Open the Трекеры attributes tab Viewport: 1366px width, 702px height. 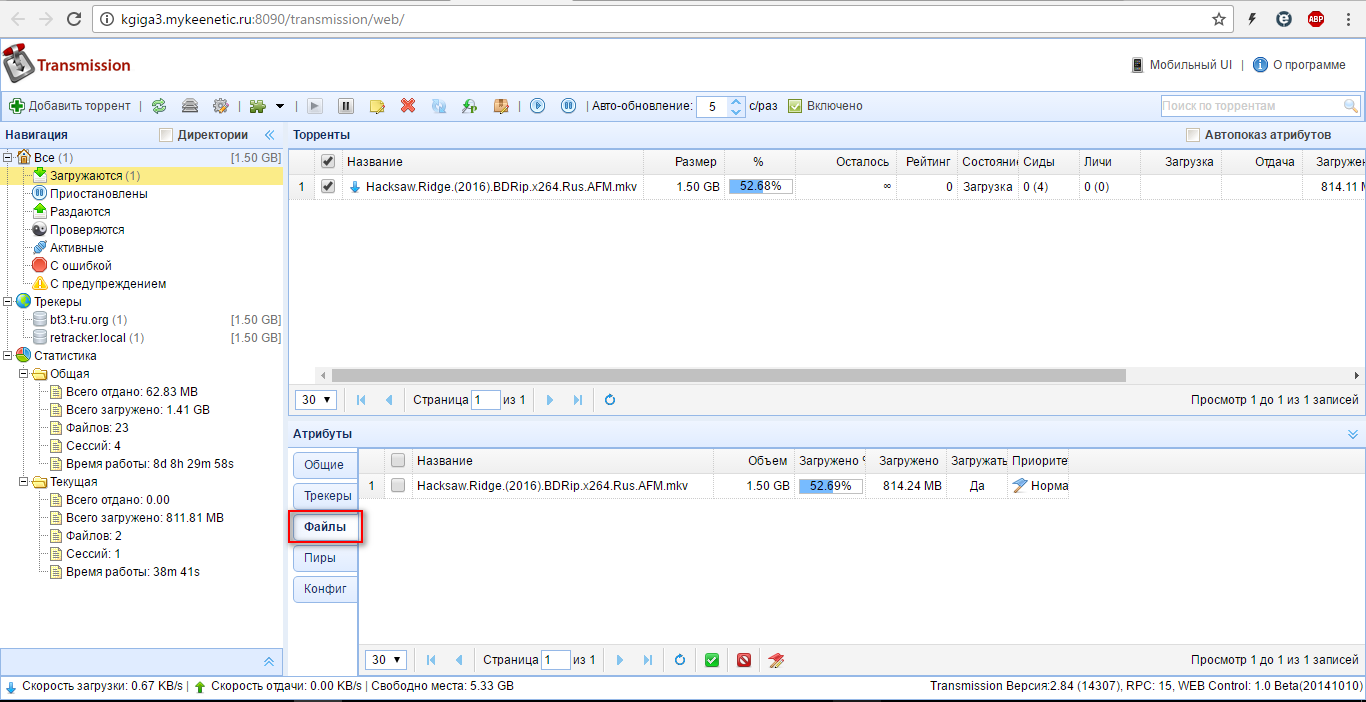click(327, 496)
